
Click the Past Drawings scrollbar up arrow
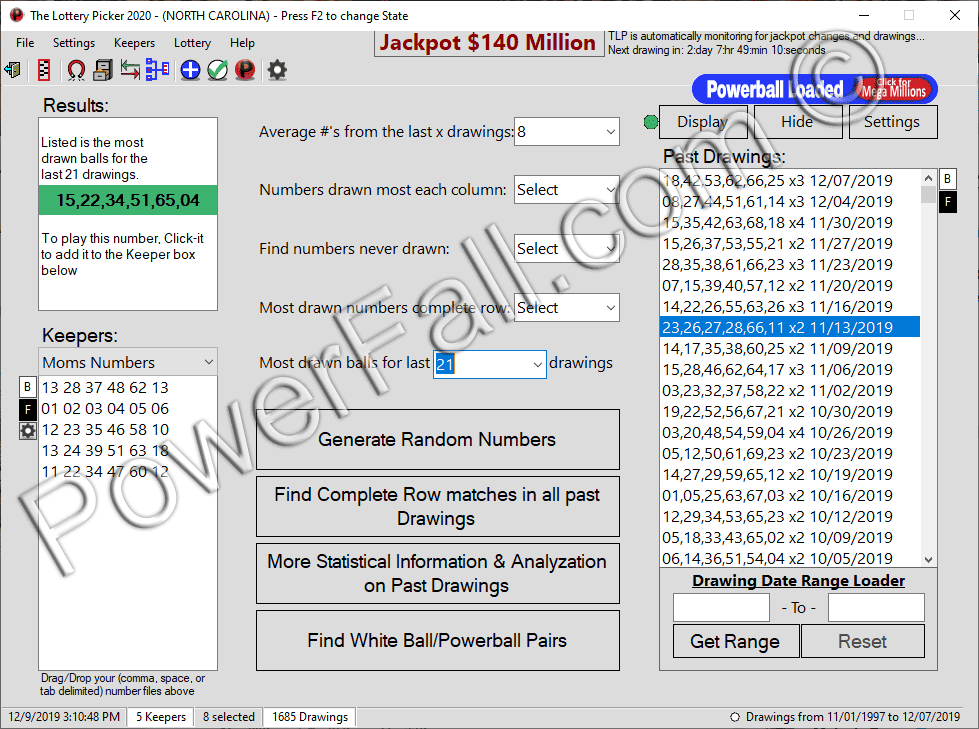click(x=928, y=179)
